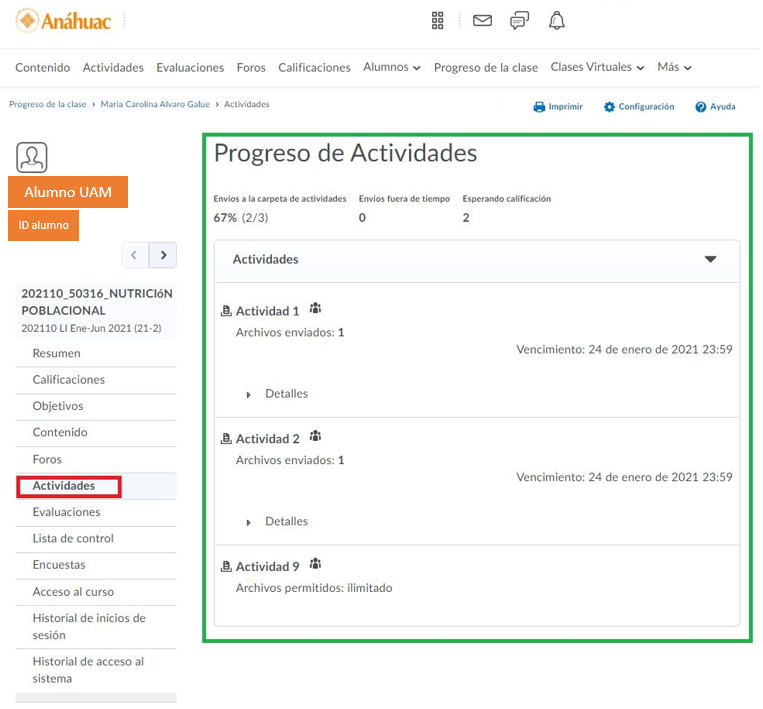Select Foros in the left sidebar
The height and width of the screenshot is (709, 763).
(47, 460)
